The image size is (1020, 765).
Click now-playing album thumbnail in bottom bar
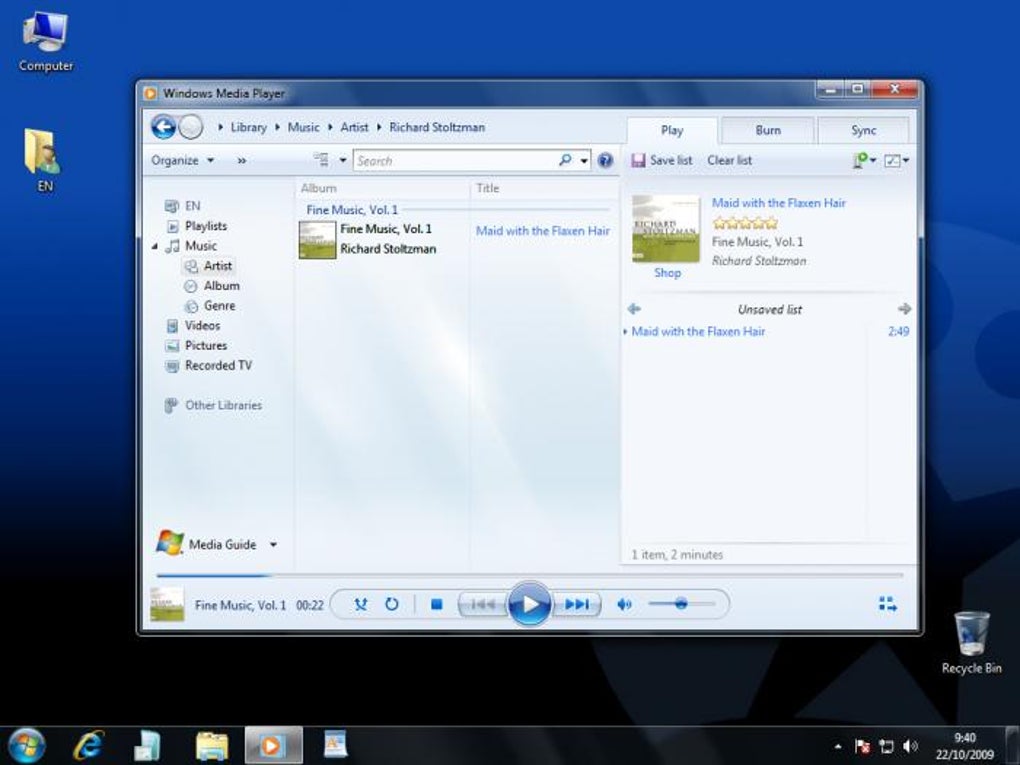coord(167,604)
